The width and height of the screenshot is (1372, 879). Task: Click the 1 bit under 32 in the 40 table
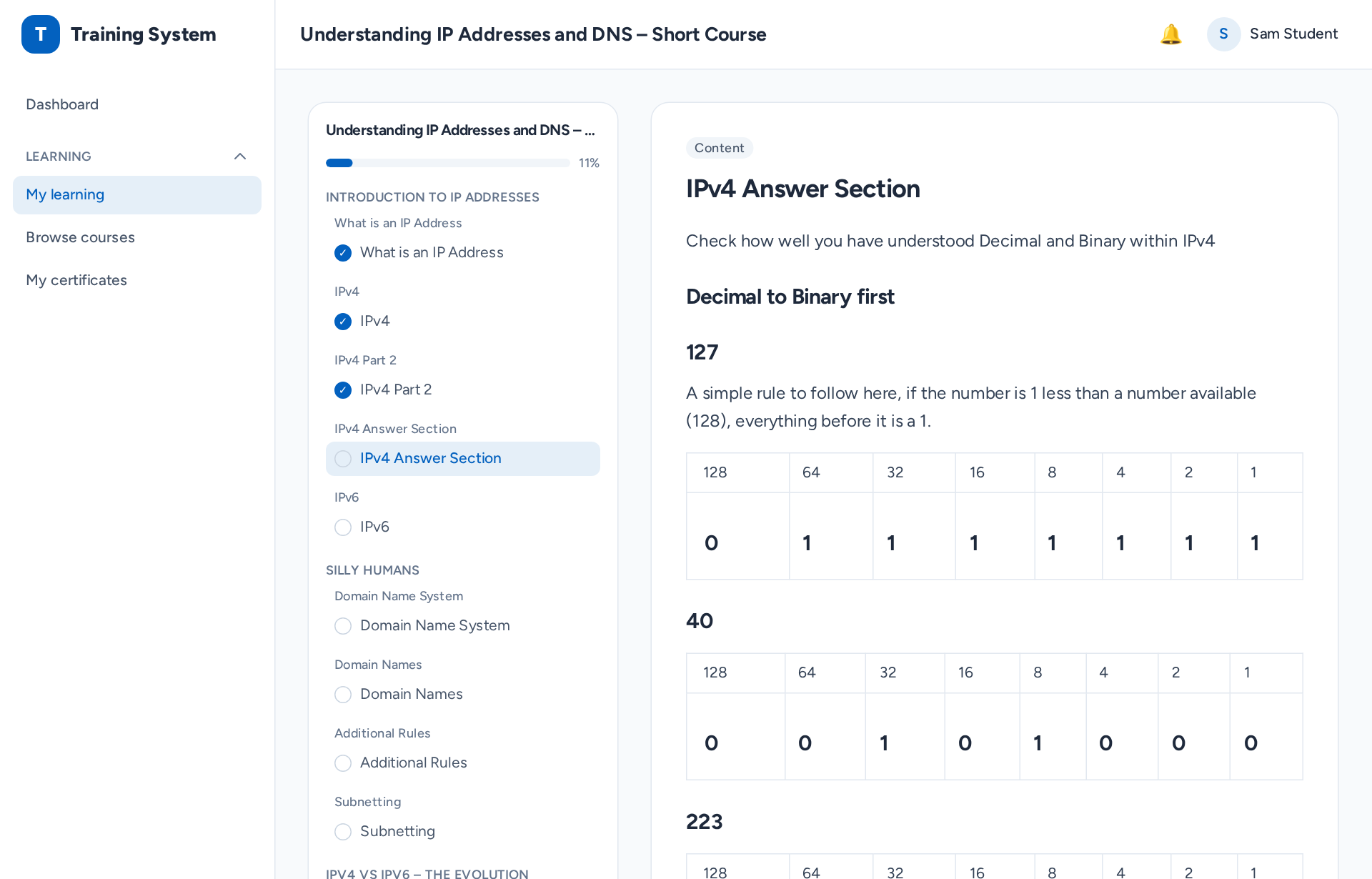pyautogui.click(x=905, y=736)
